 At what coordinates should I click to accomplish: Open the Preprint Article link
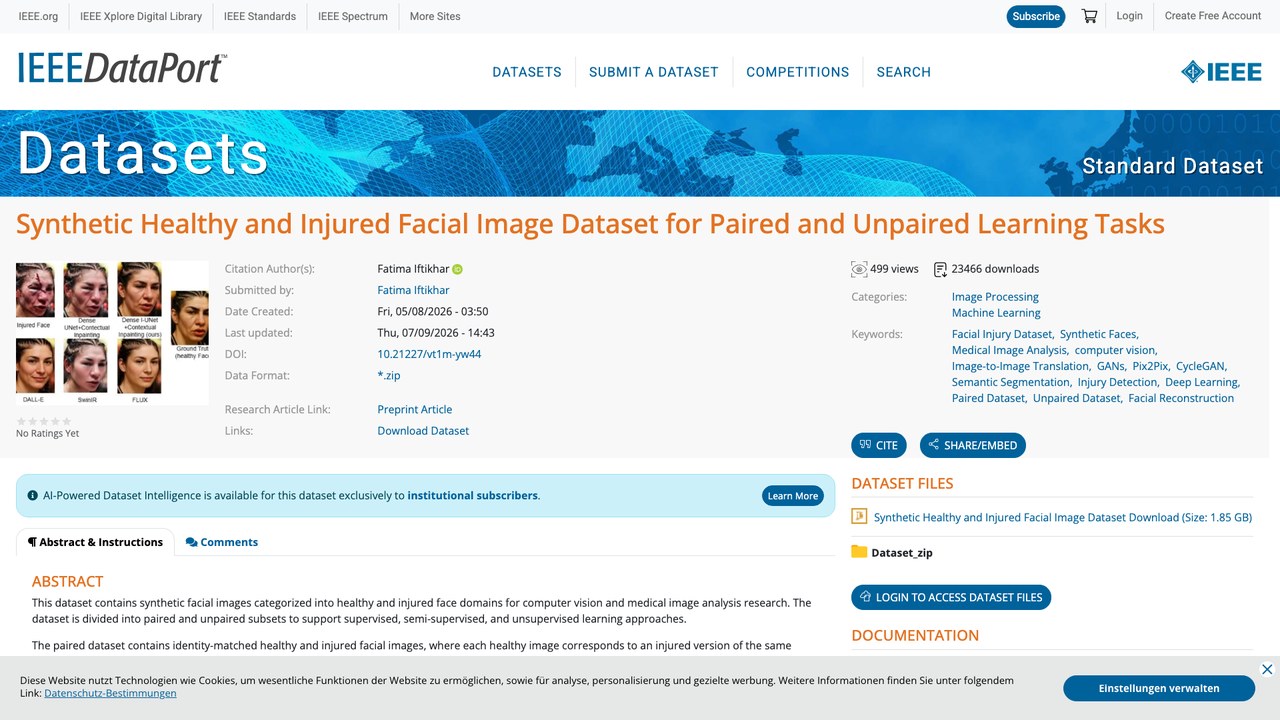coord(415,409)
